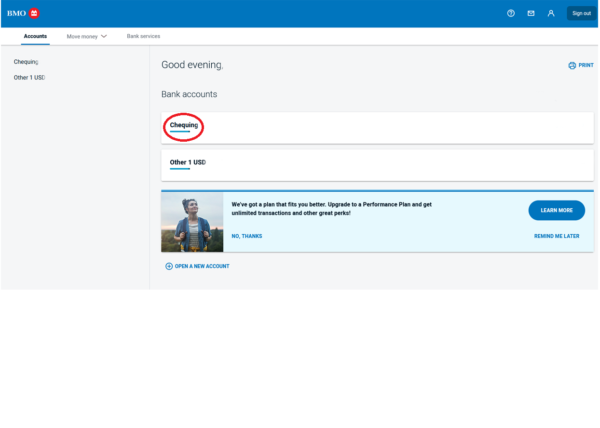Dismiss the offer with No, Thanks

pos(246,236)
